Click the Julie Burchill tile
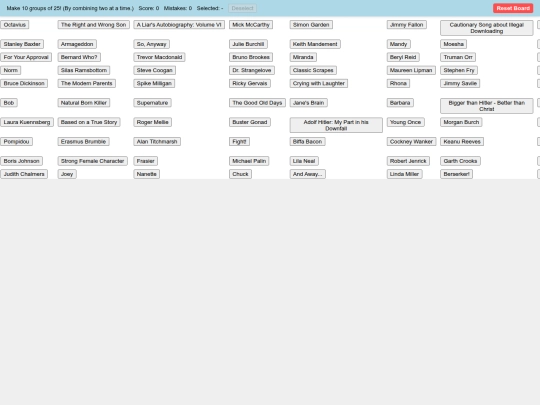The width and height of the screenshot is (540, 405). tap(248, 44)
